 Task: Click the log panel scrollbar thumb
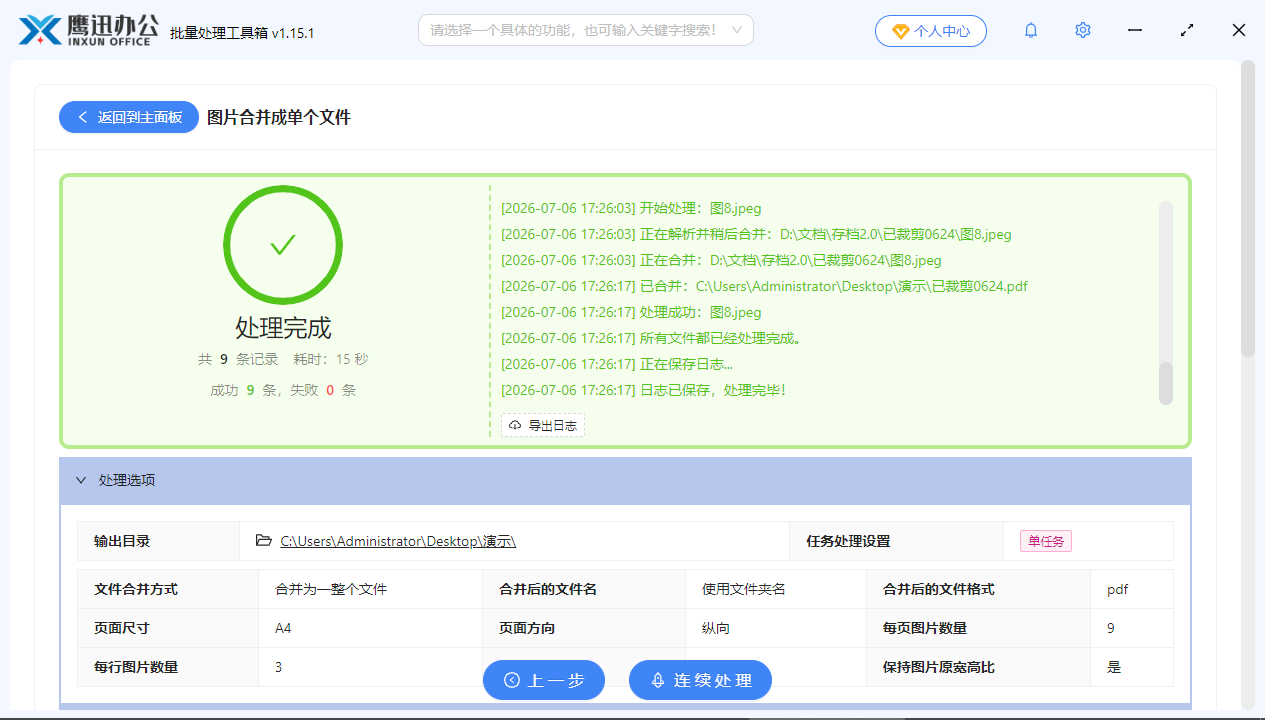(1166, 383)
